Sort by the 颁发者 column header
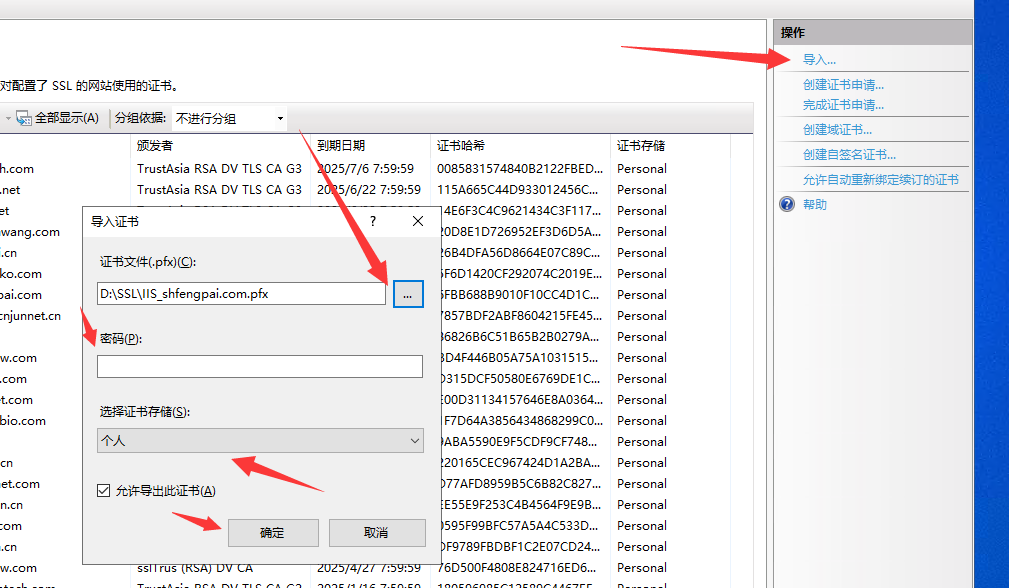The height and width of the screenshot is (588, 1009). (x=155, y=145)
